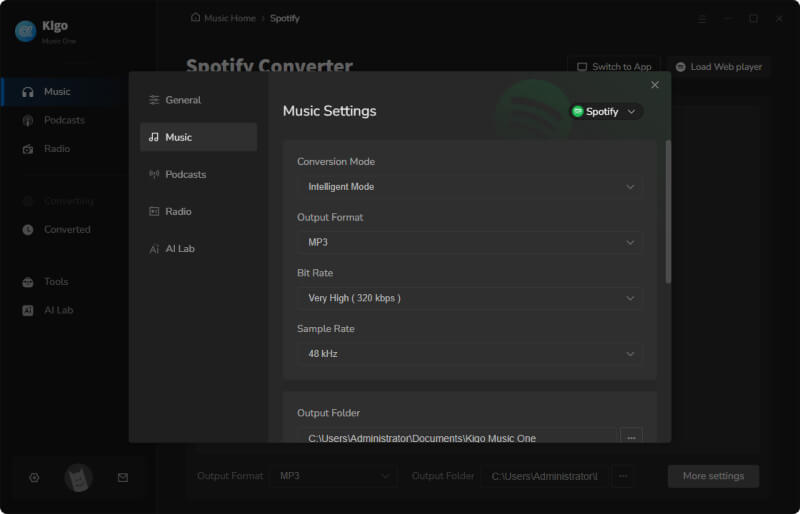
Task: Click the music note icon in settings
Action: pyautogui.click(x=154, y=137)
